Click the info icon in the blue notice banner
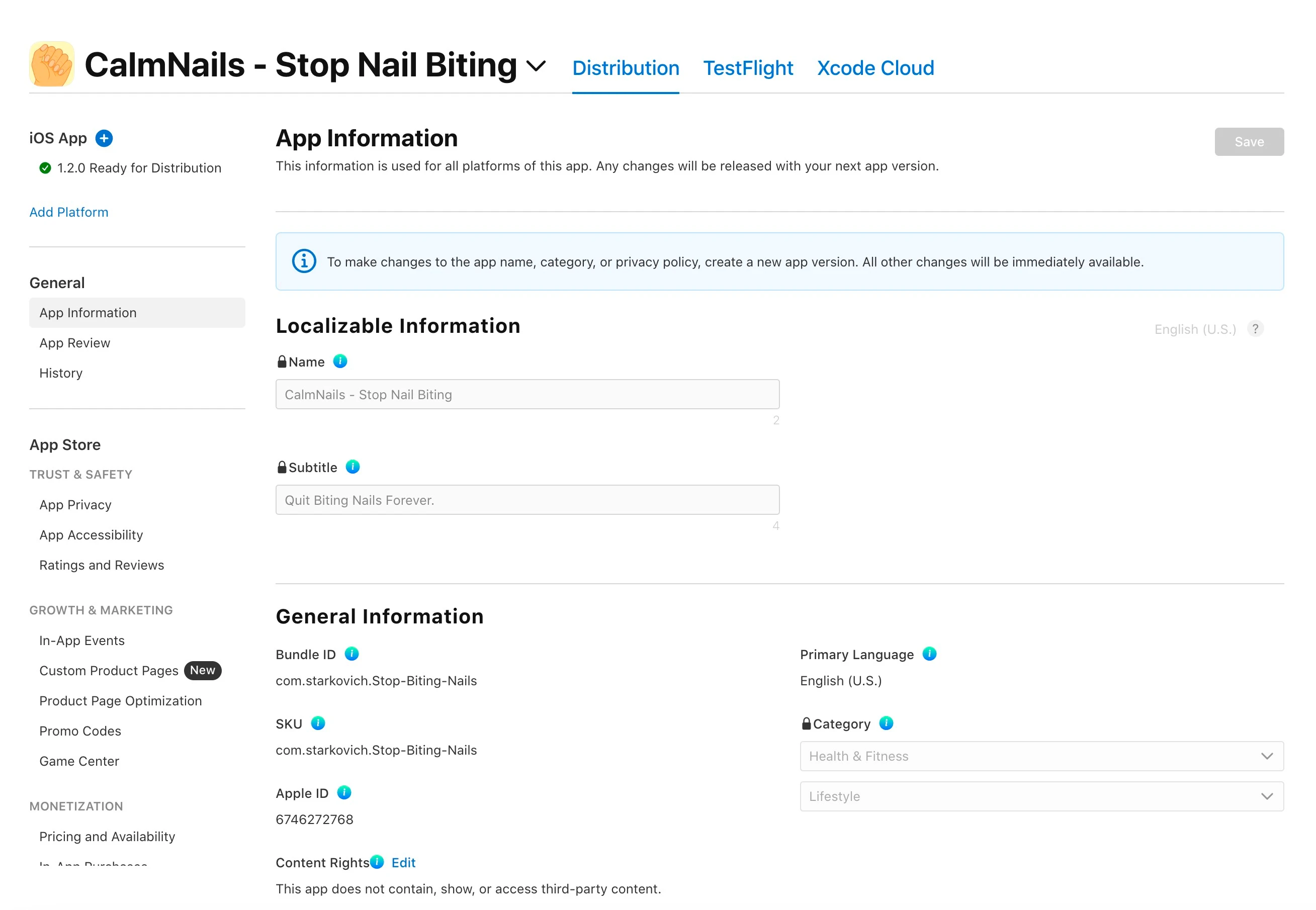Image resolution: width=1316 pixels, height=910 pixels. pyautogui.click(x=304, y=261)
